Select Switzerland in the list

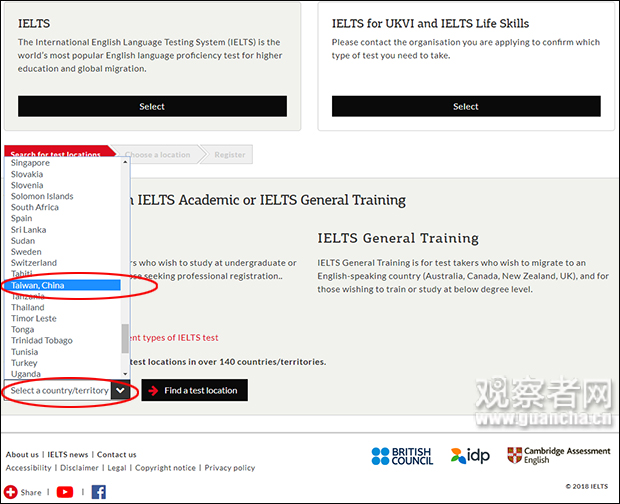(x=62, y=263)
